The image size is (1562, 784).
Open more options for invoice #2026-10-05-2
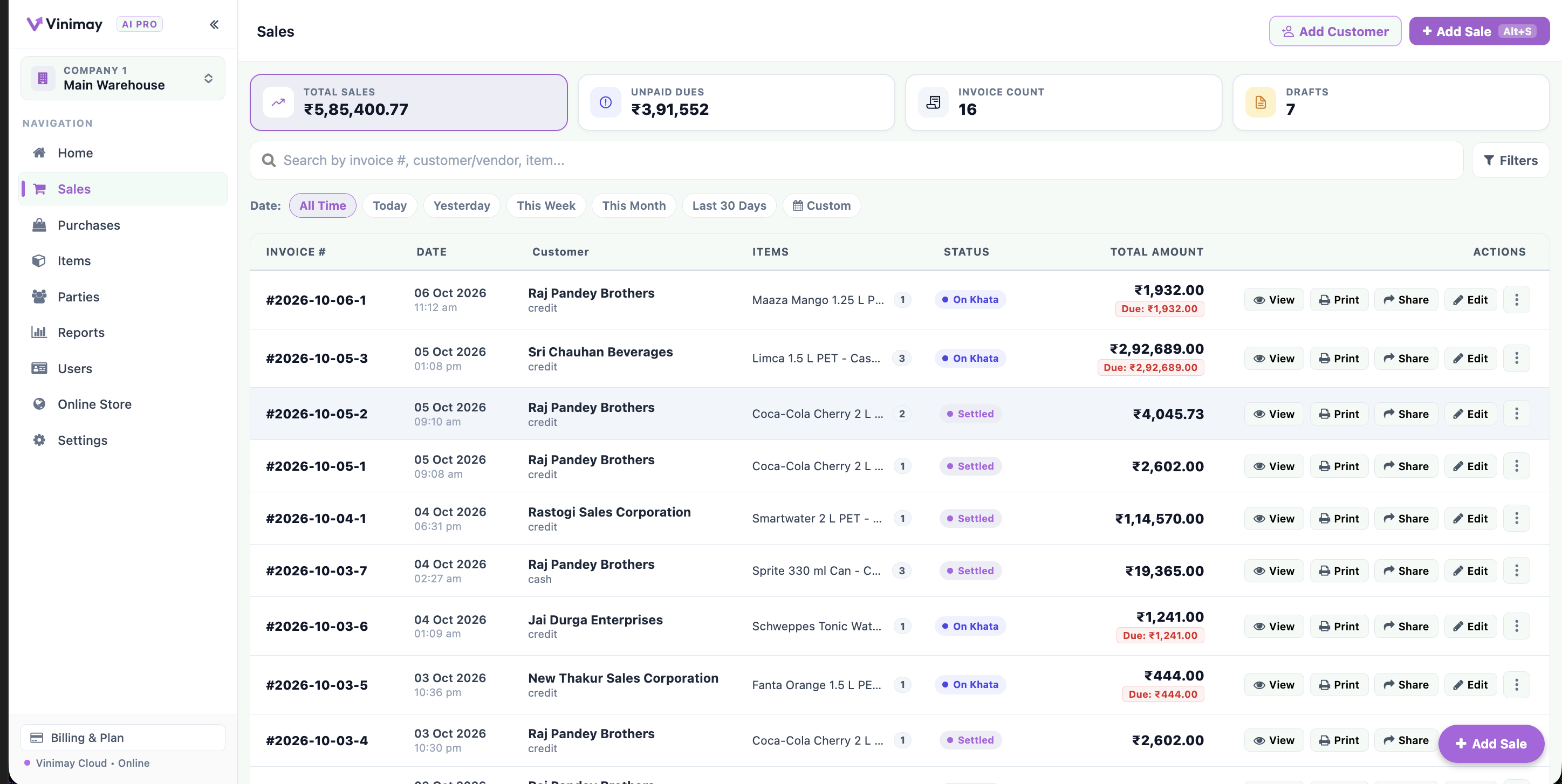(1517, 414)
